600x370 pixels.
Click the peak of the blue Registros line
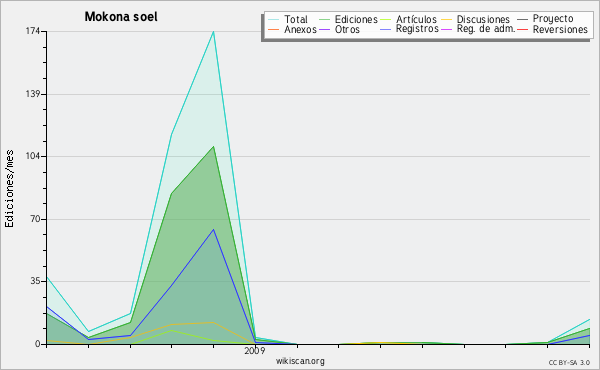(x=213, y=230)
